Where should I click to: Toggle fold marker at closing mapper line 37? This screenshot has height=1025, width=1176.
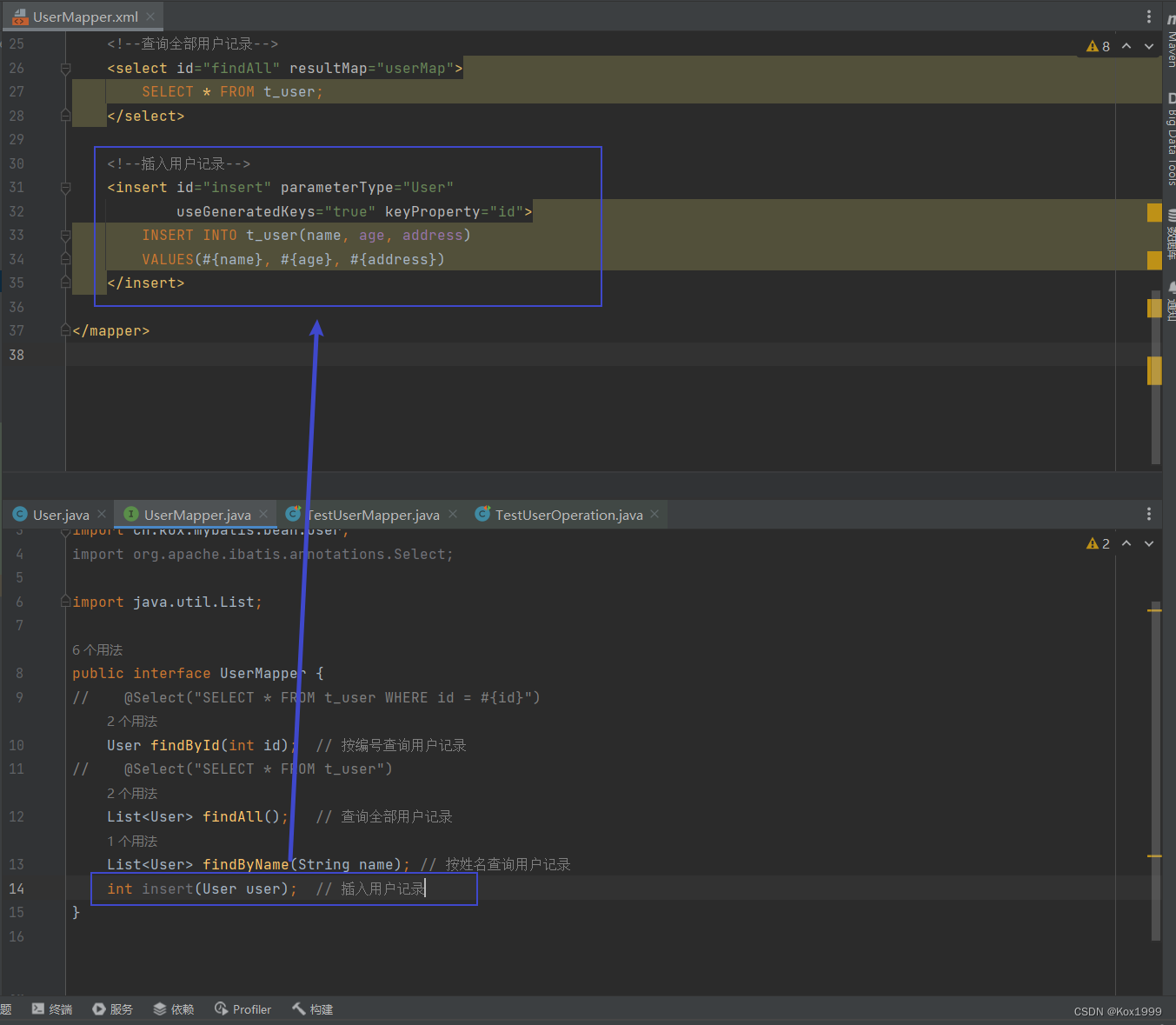point(65,330)
